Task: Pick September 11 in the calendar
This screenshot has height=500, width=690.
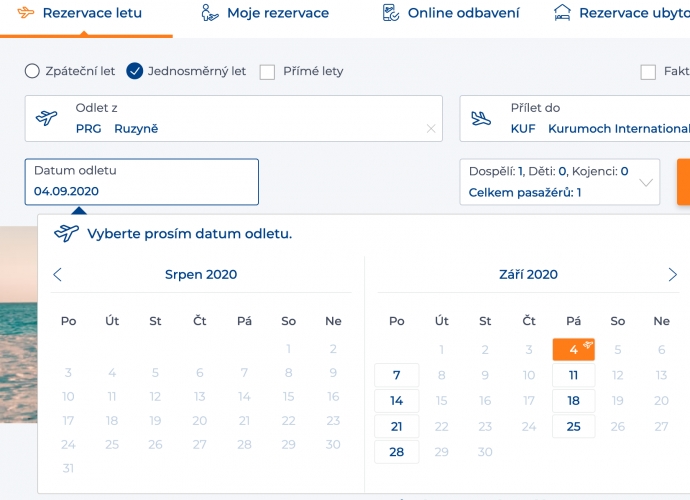Action: click(x=573, y=375)
